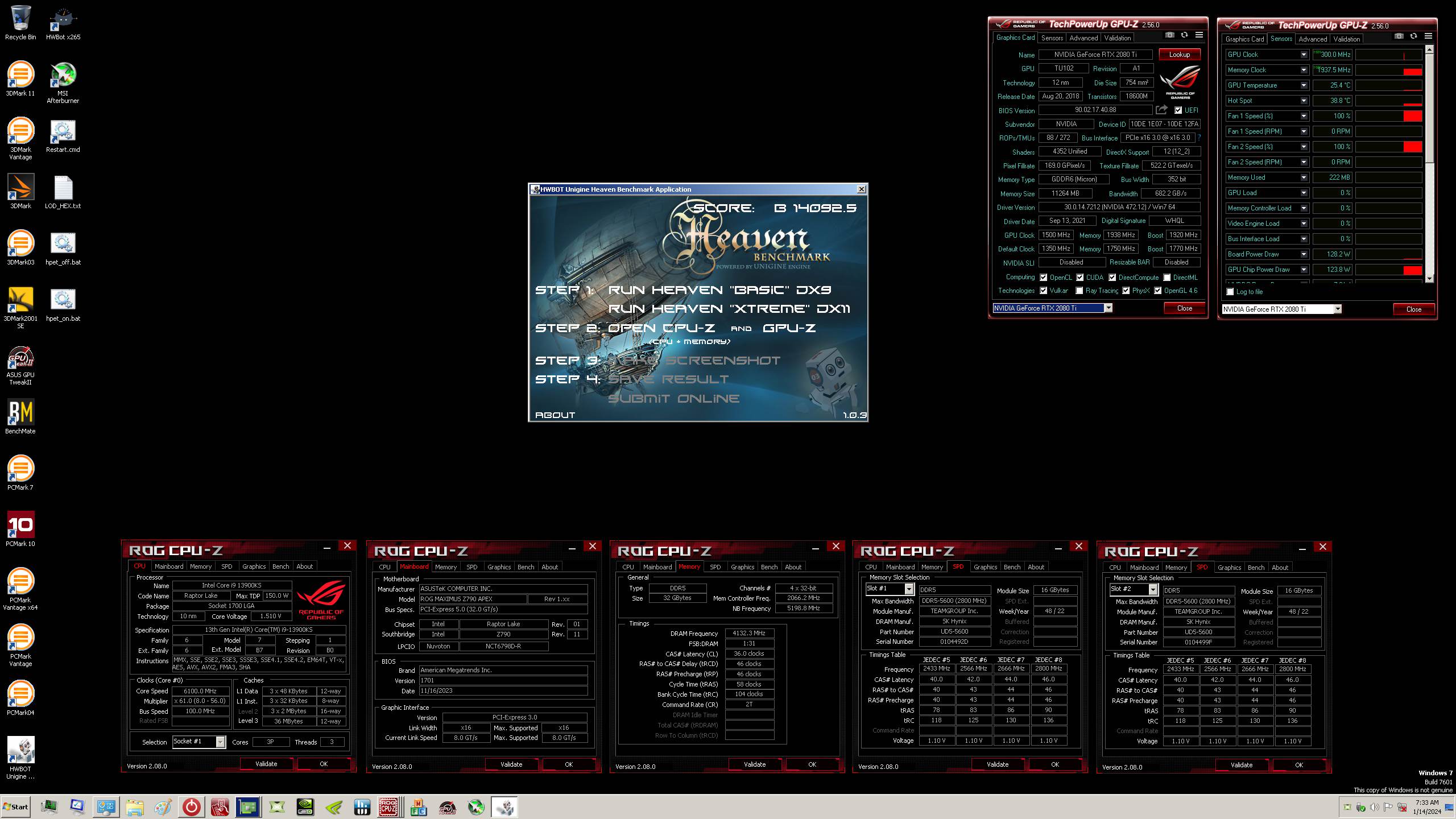Open Bench tab in first CPU-Z window
Viewport: 1456px width, 819px height.
point(280,566)
